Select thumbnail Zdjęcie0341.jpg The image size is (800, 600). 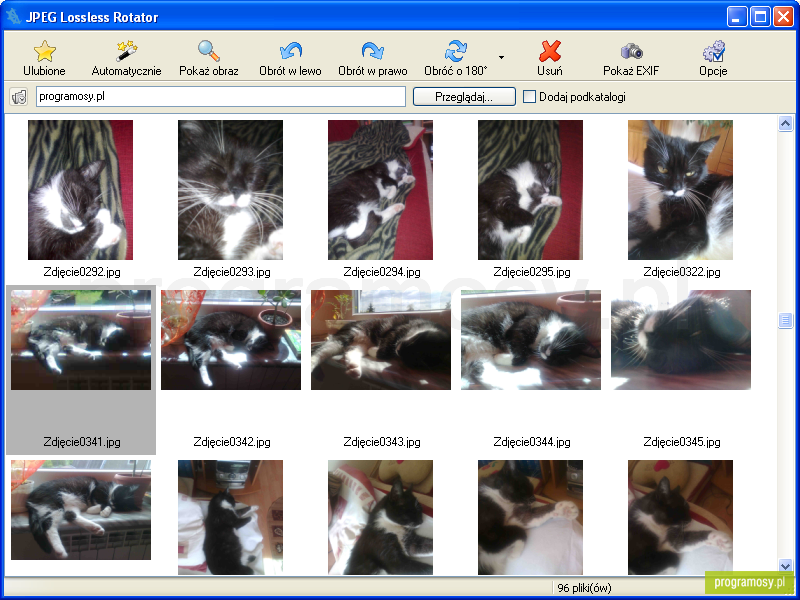(x=81, y=340)
